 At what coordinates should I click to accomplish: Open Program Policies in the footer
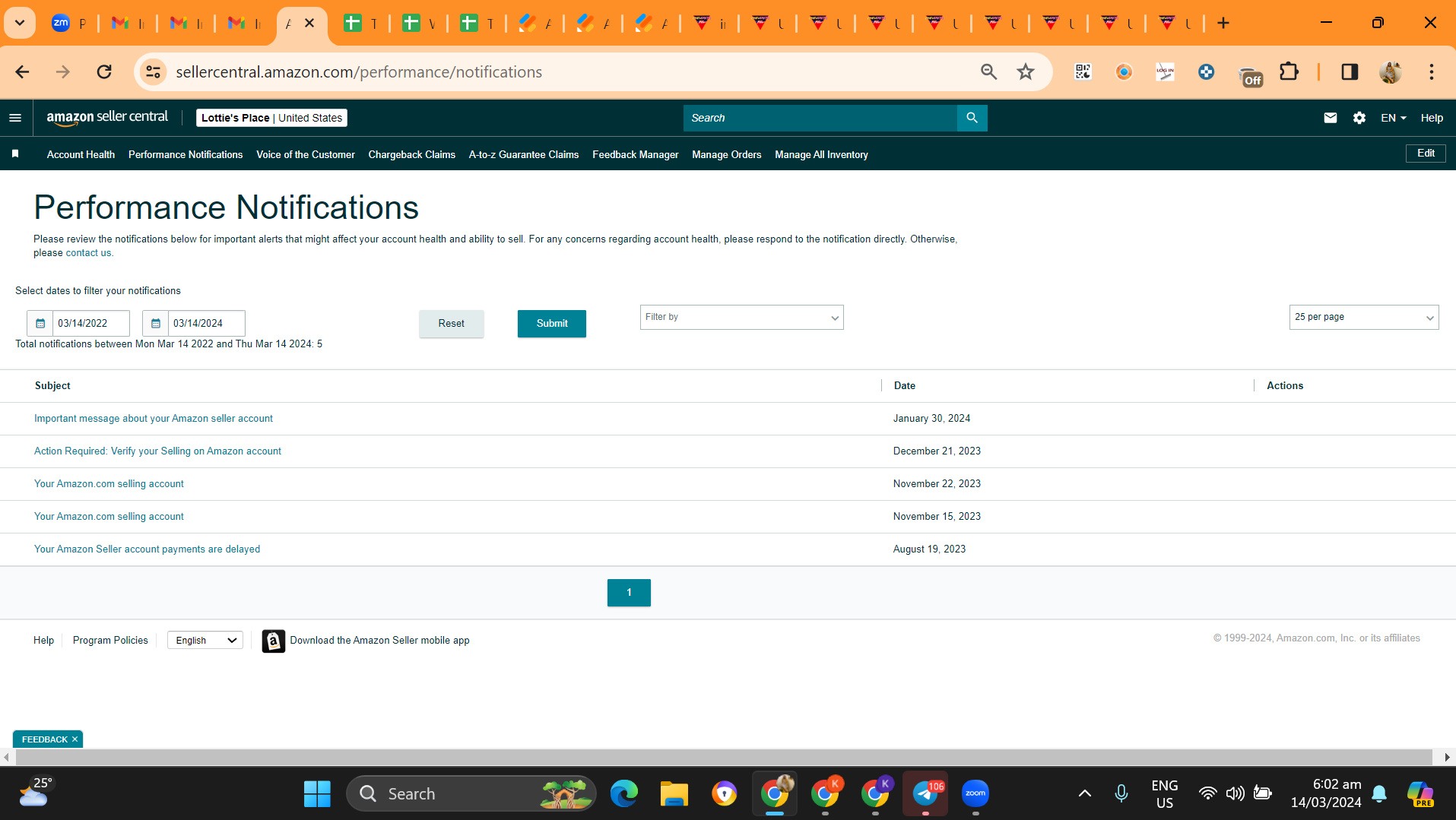tap(110, 641)
